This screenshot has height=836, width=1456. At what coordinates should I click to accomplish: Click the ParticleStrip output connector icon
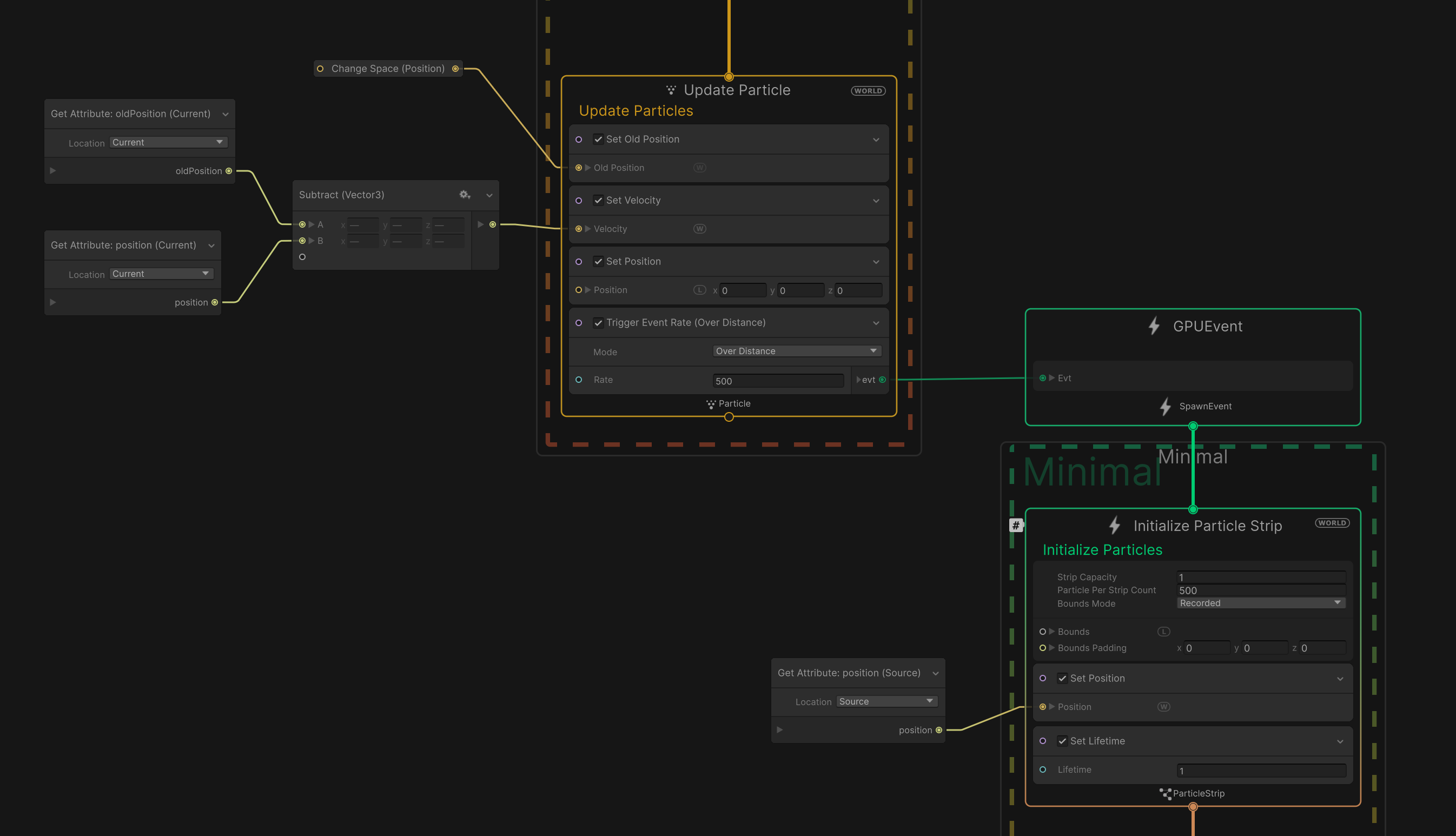point(1165,793)
